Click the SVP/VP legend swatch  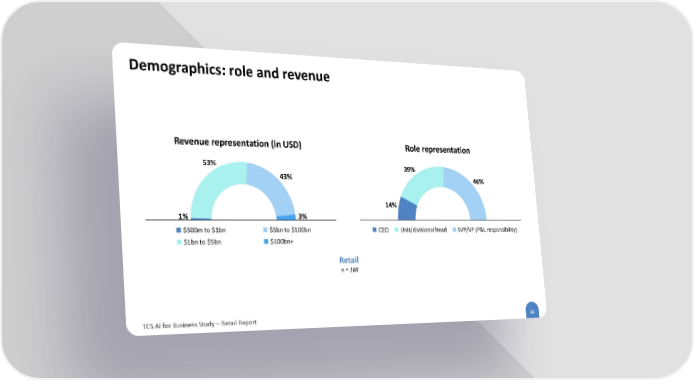click(x=454, y=230)
